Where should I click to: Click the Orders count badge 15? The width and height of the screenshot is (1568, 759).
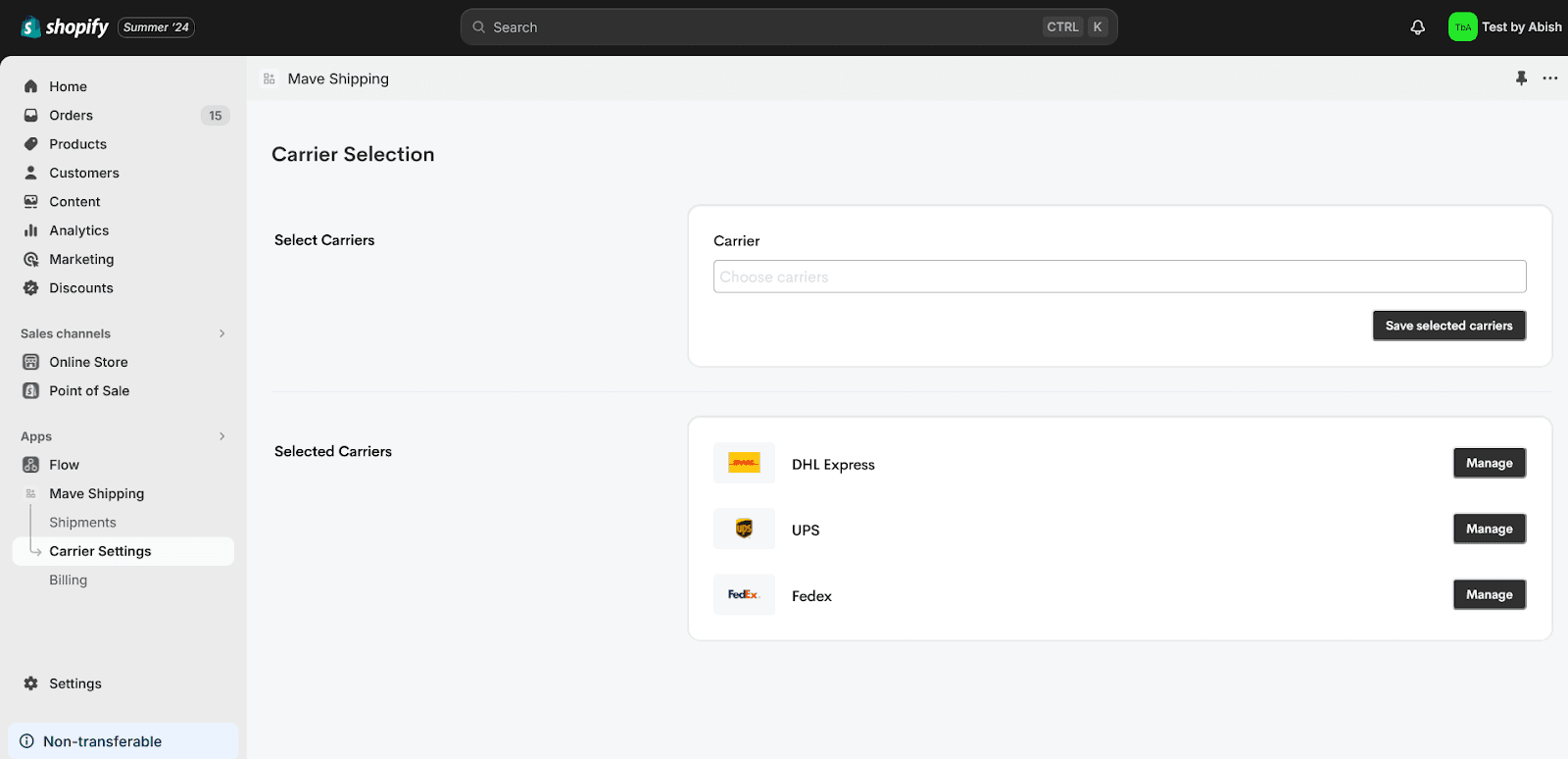216,116
